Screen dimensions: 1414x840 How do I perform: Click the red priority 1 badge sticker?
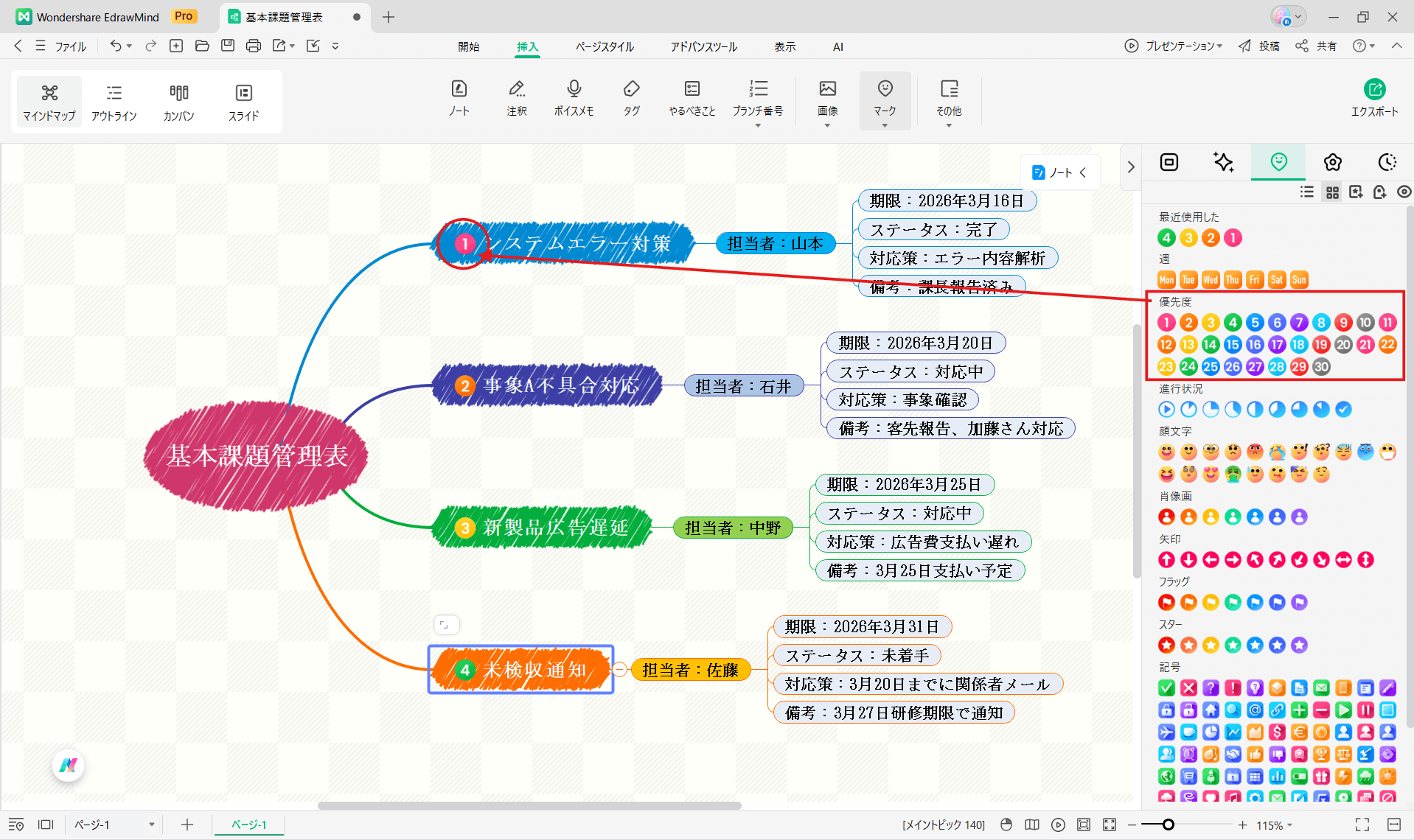[x=1166, y=322]
